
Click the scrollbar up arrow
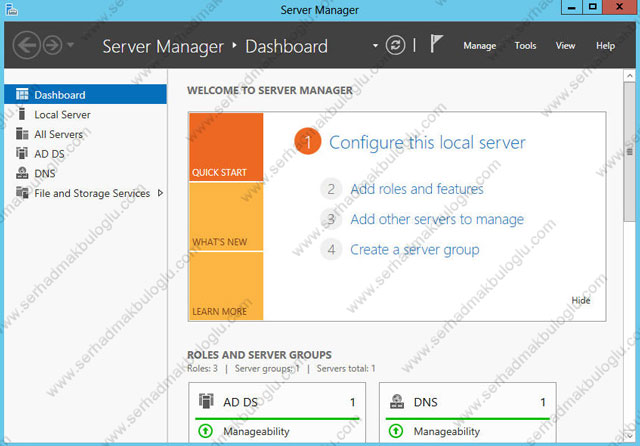[629, 75]
